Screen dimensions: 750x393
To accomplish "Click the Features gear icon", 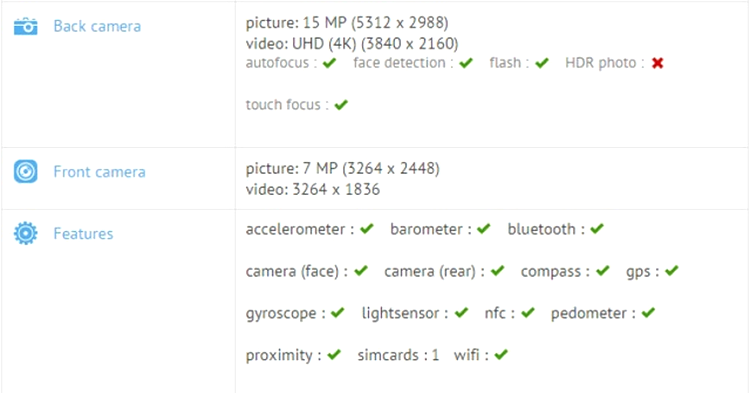I will point(25,233).
